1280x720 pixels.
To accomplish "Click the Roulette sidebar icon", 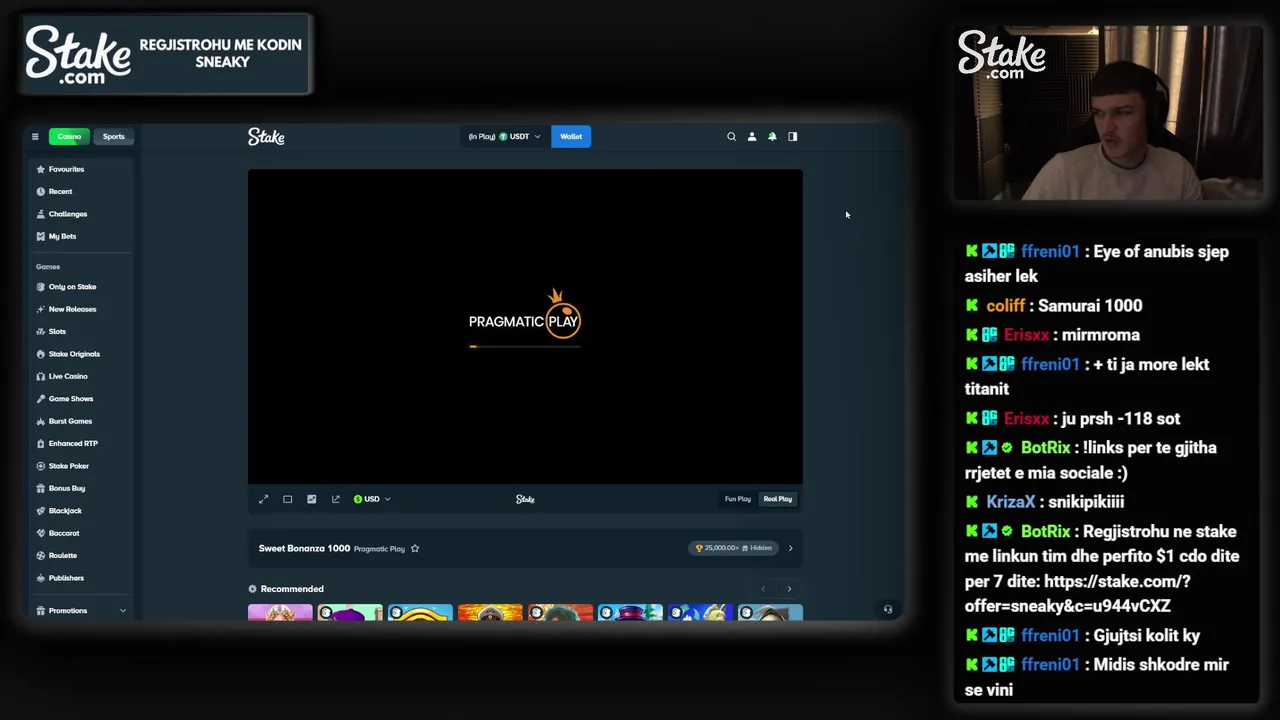I will [41, 555].
